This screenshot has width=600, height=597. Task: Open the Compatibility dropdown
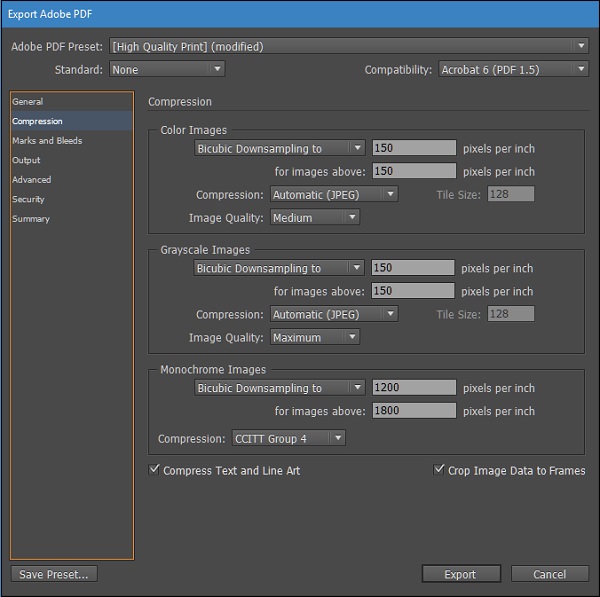[513, 70]
